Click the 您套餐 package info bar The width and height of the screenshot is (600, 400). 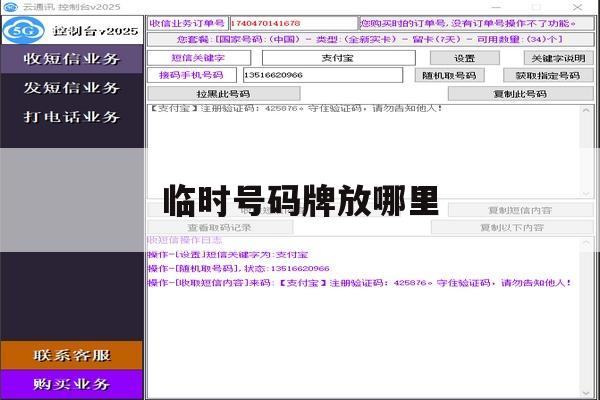[370, 39]
